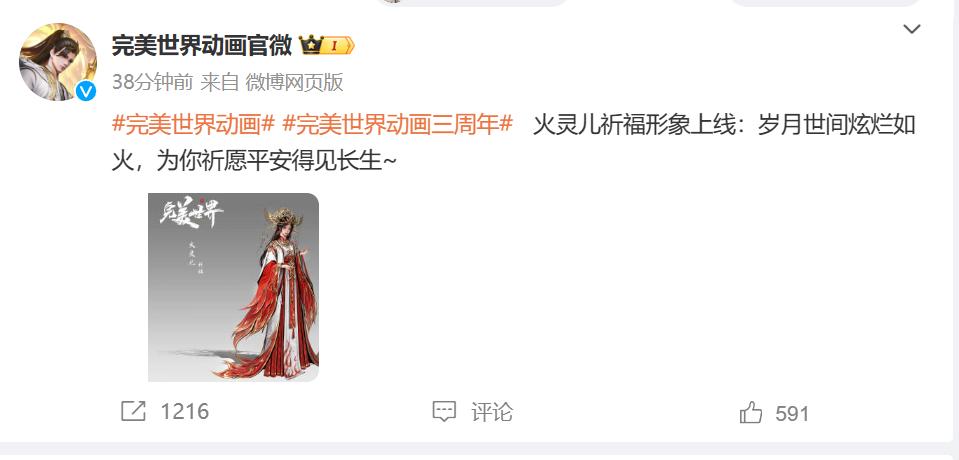Click the like count 591
This screenshot has width=959, height=460.
tap(792, 414)
